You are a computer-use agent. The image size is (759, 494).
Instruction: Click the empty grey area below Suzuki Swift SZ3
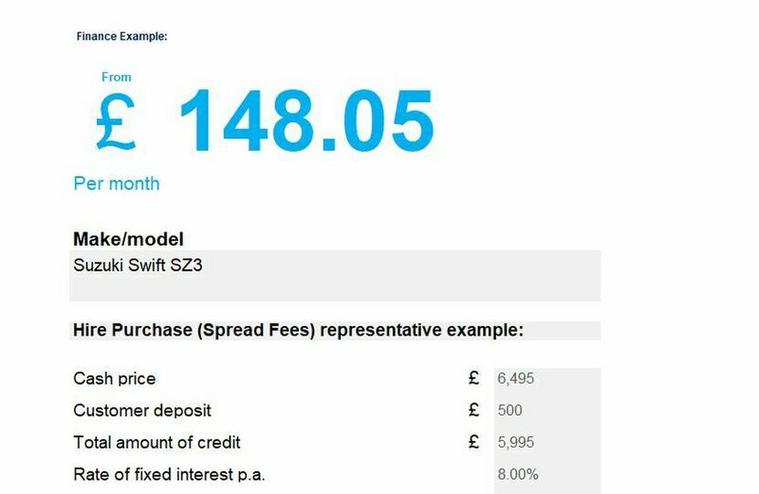[x=335, y=289]
